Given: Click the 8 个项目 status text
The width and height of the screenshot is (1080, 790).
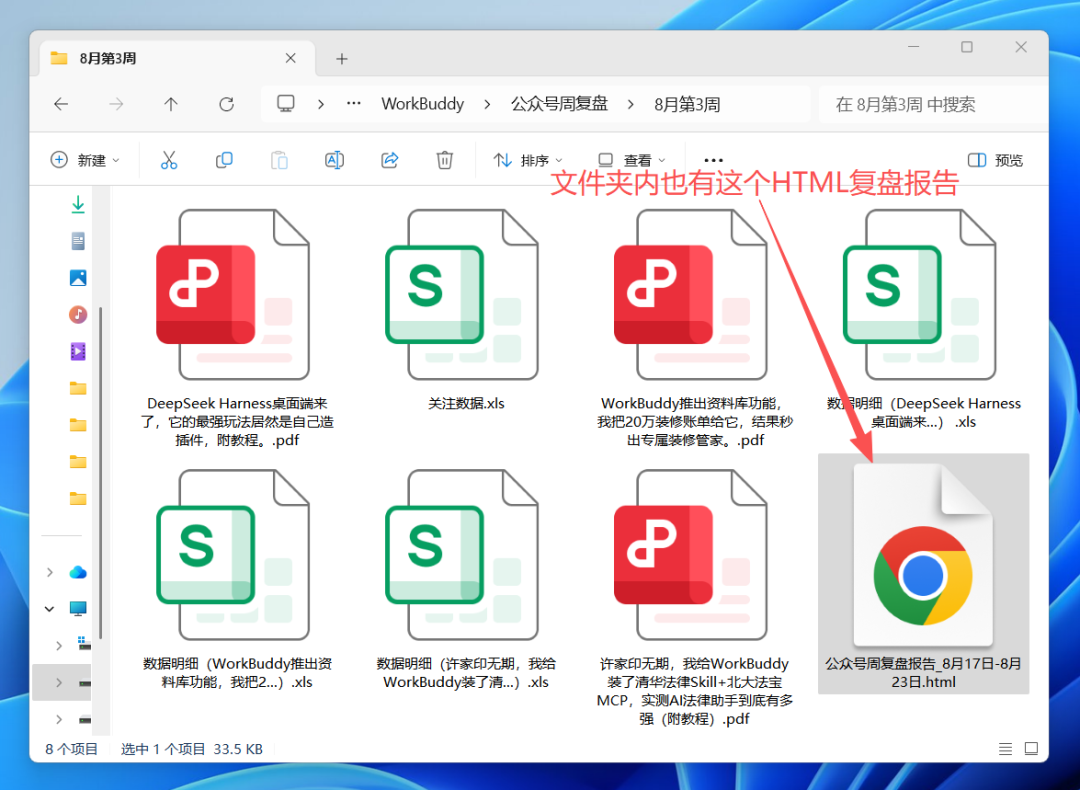Looking at the screenshot, I should tap(72, 749).
